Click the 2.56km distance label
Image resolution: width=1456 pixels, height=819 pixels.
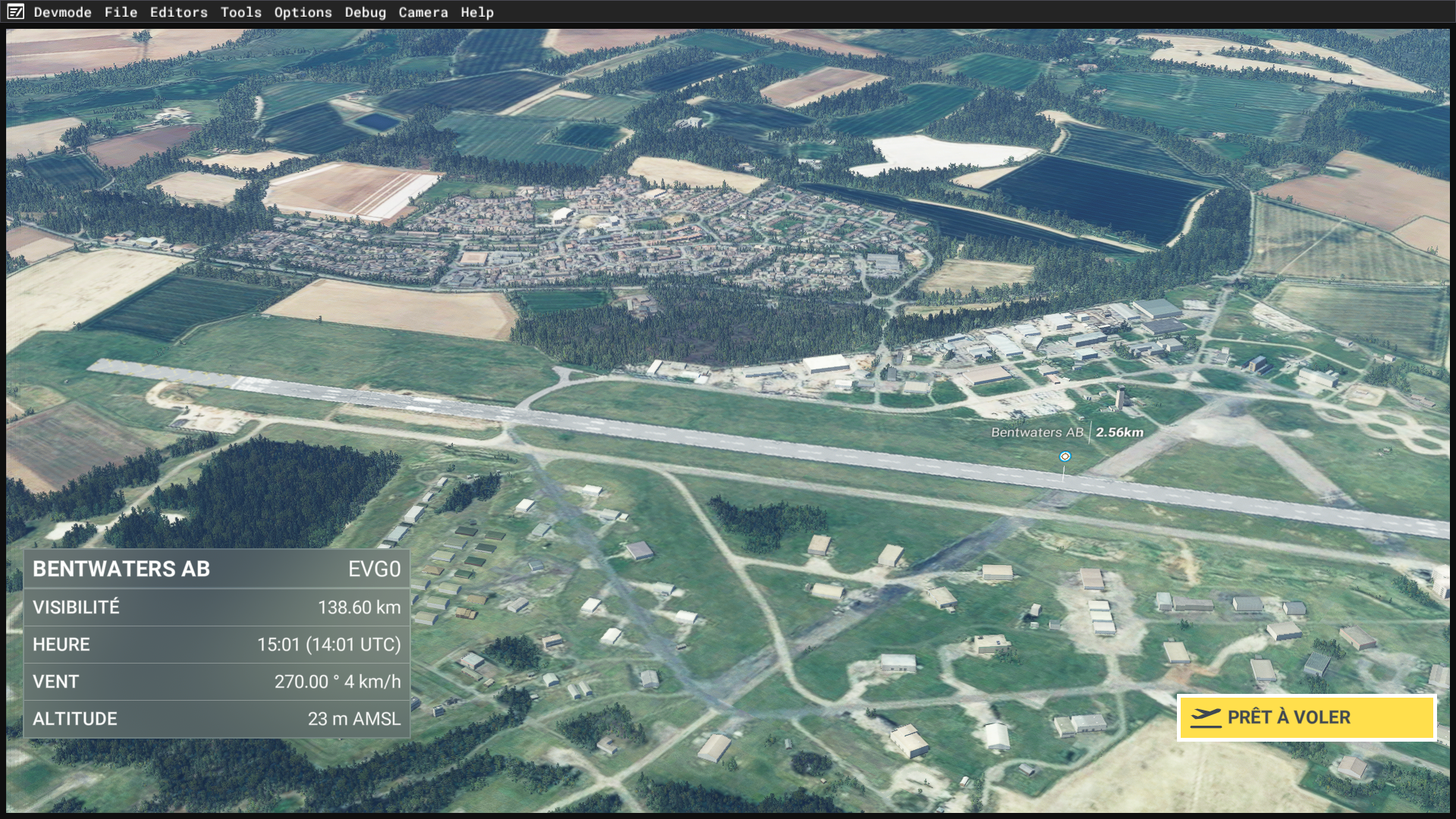[x=1119, y=432]
